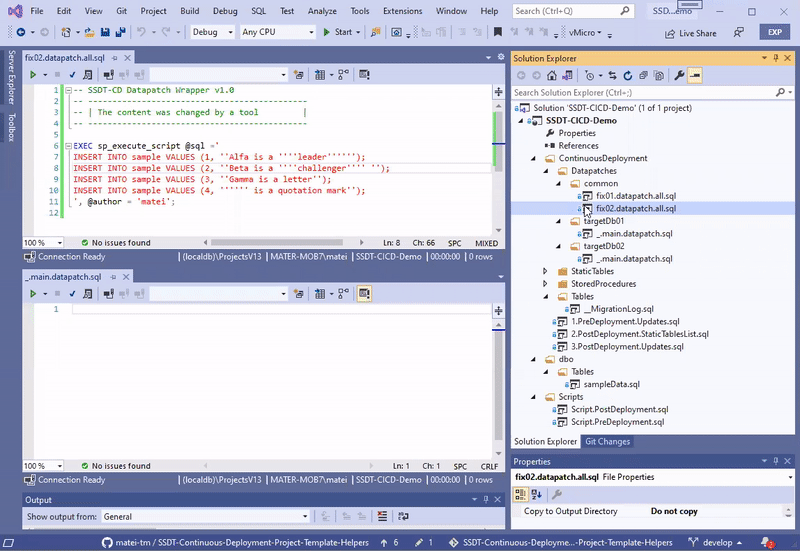Click Collapse All icon in Solution Explorer toolbar
Image resolution: width=800 pixels, height=551 pixels.
click(643, 76)
